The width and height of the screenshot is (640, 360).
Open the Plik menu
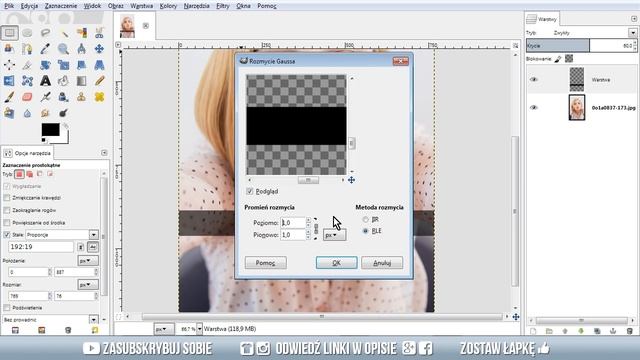tap(9, 6)
